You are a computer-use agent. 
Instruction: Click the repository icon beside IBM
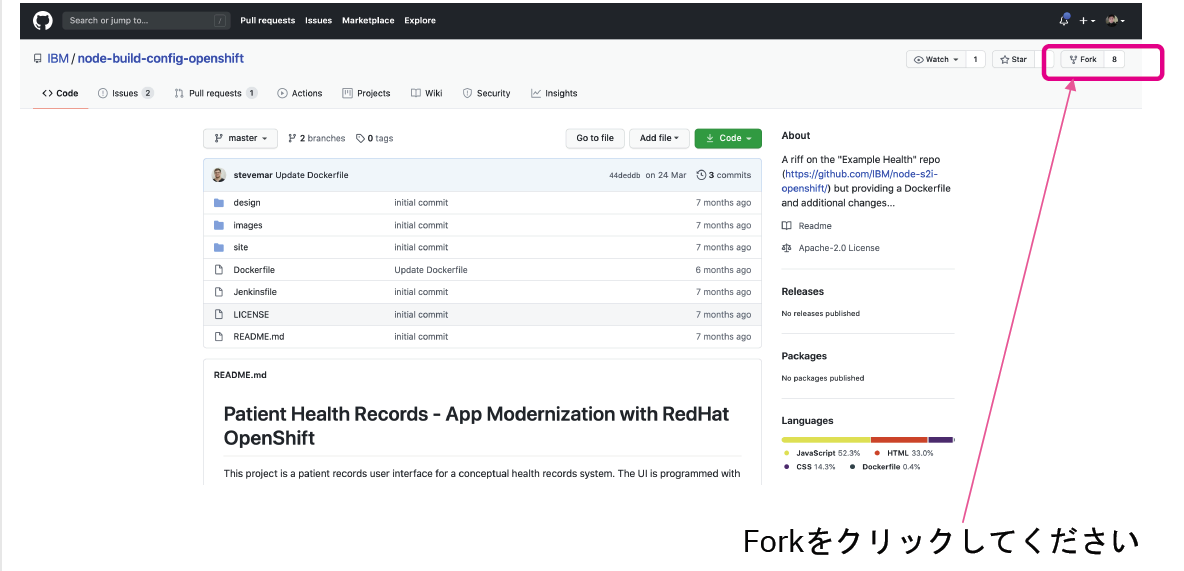38,58
